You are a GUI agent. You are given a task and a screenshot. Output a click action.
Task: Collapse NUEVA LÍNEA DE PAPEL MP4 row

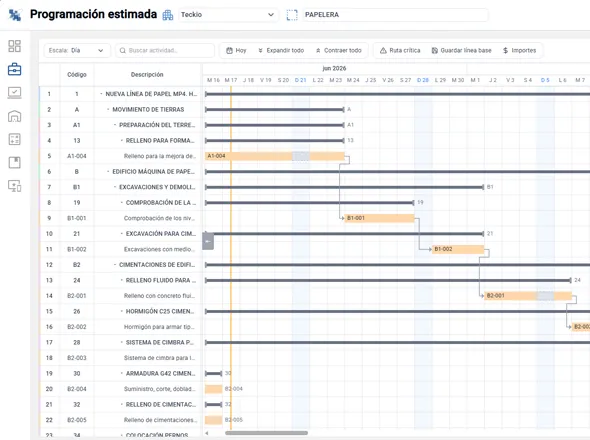click(101, 94)
